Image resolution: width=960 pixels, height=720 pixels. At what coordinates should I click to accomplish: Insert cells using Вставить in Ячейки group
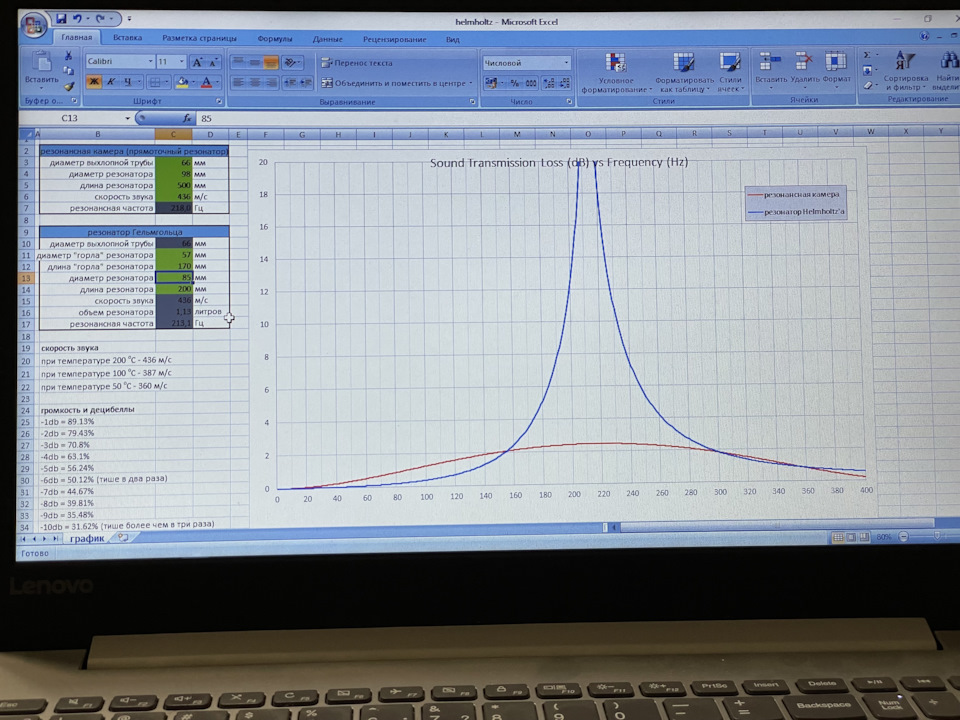tap(770, 68)
